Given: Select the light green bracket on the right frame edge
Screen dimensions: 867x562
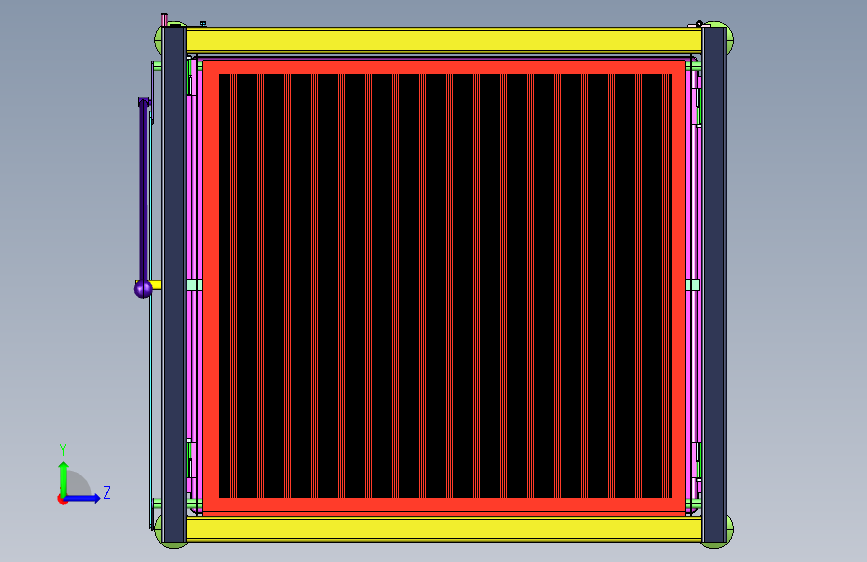Looking at the screenshot, I should [692, 285].
